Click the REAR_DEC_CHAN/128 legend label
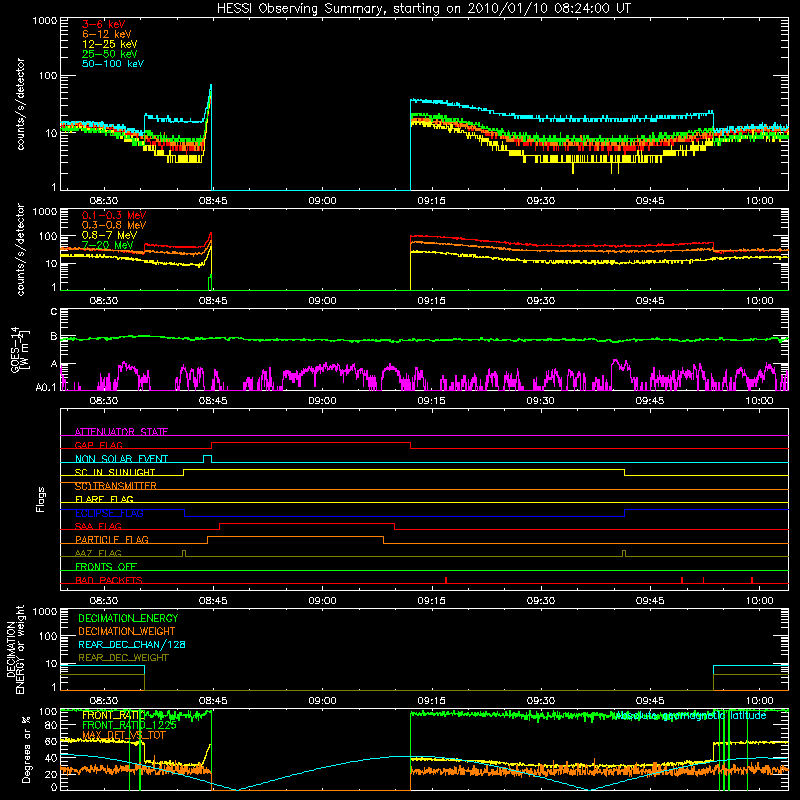 [132, 644]
